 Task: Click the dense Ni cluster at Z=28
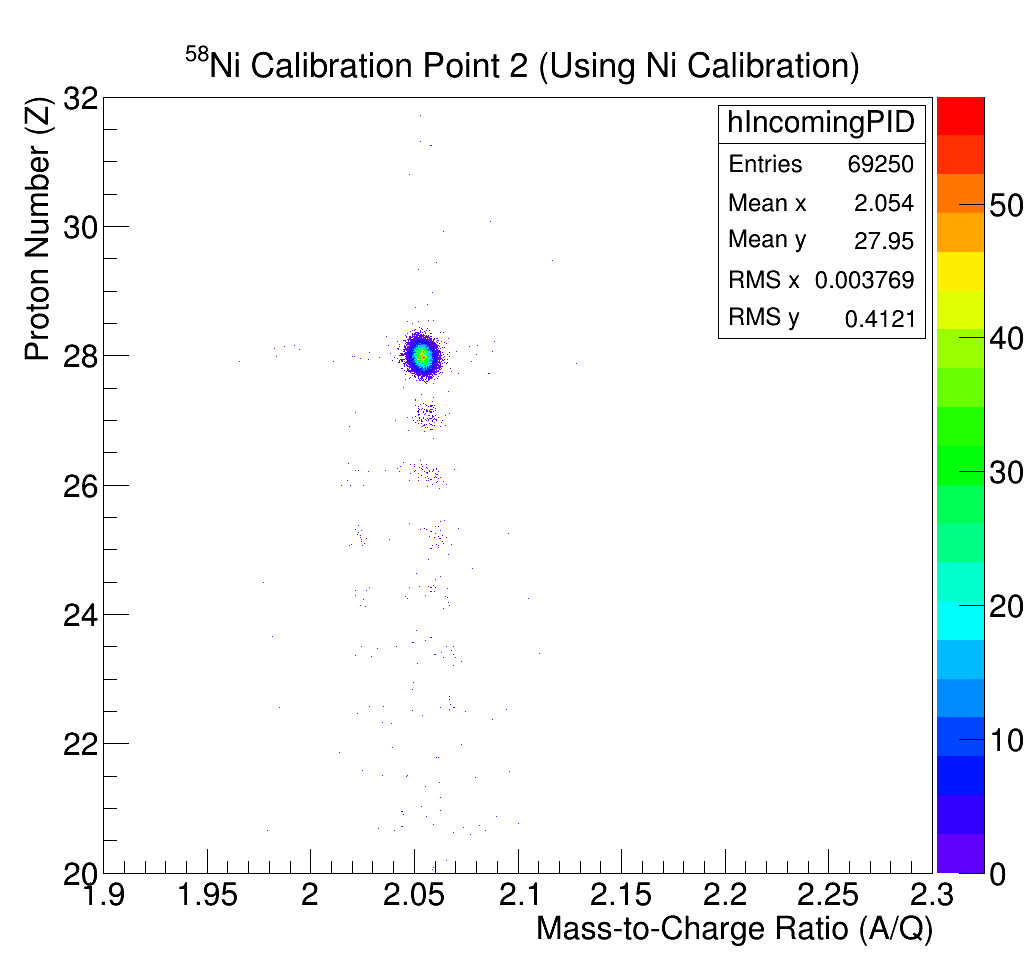coord(422,355)
